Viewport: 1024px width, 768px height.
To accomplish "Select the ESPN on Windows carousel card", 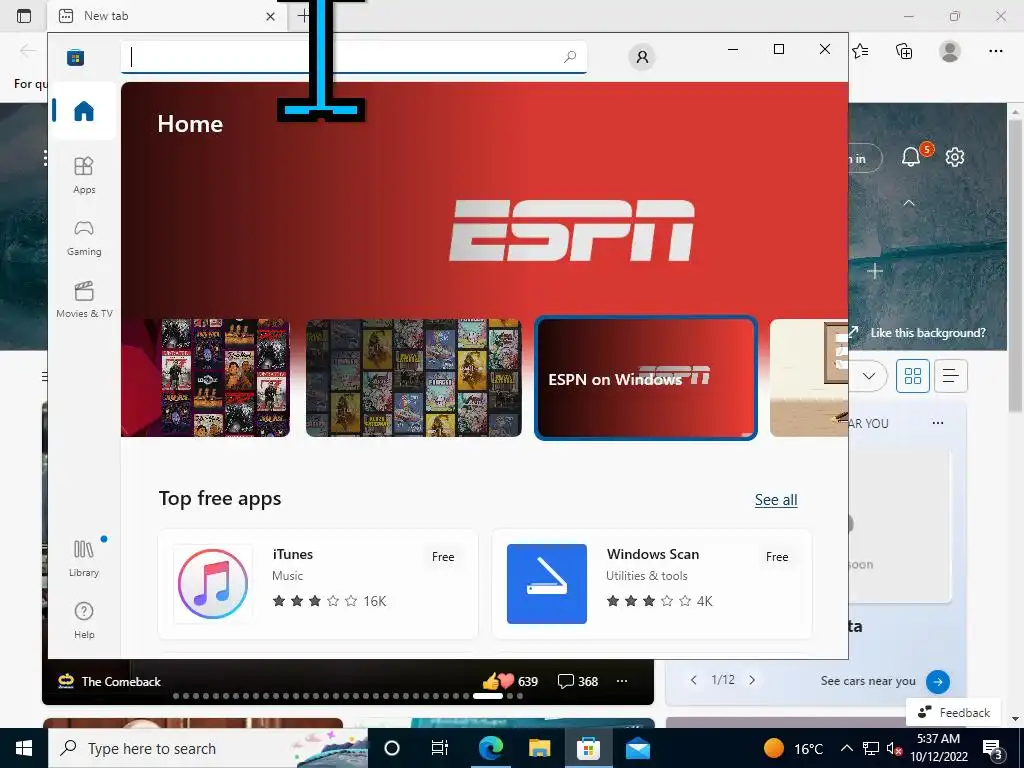I will click(x=646, y=378).
